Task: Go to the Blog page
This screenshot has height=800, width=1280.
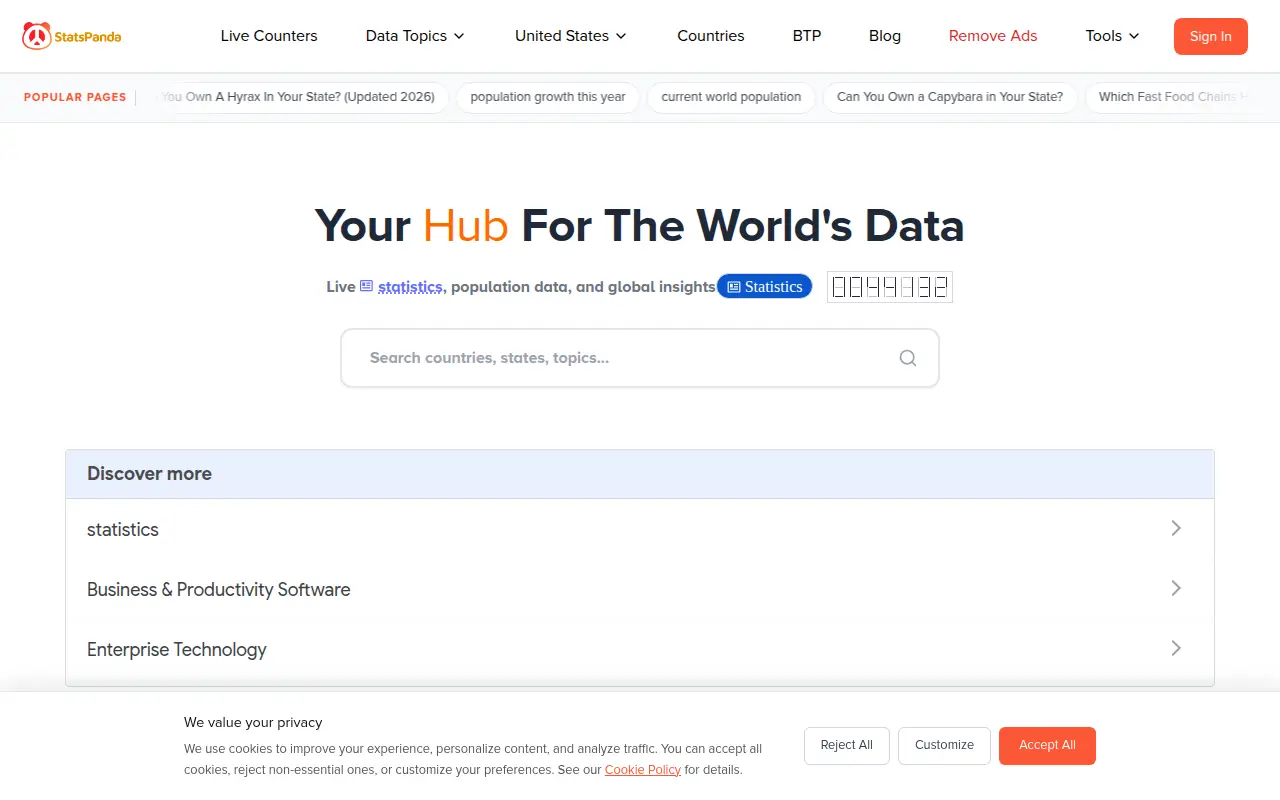Action: [x=885, y=36]
